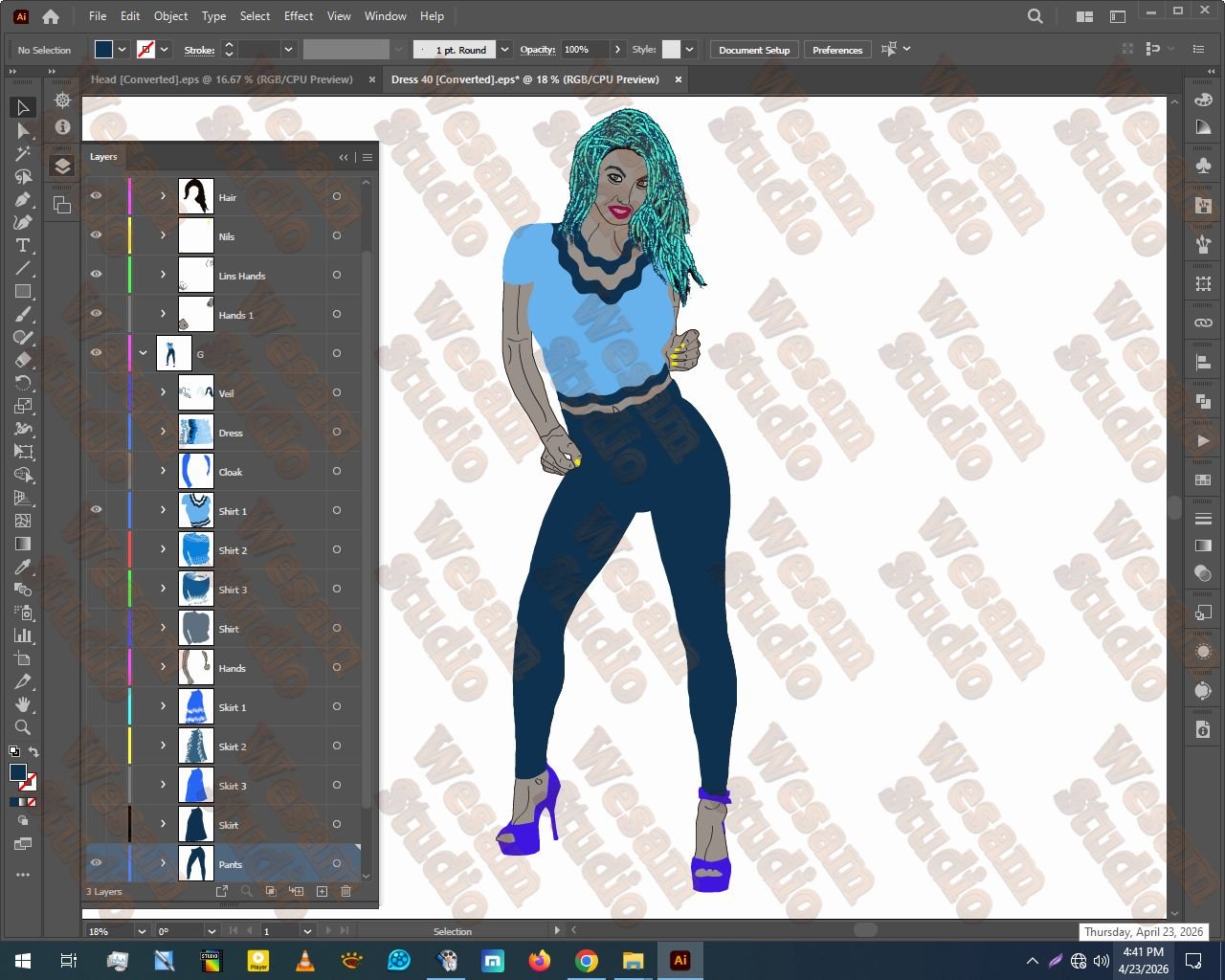The height and width of the screenshot is (980, 1225).
Task: Select the Paintbrush tool
Action: point(23,314)
